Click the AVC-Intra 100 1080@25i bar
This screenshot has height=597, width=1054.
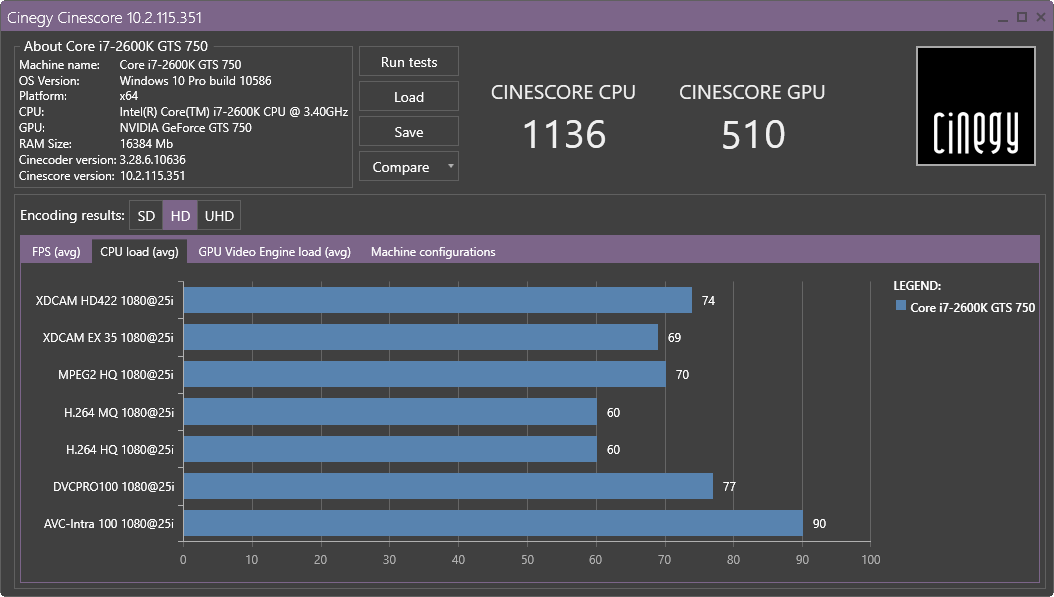coord(493,523)
